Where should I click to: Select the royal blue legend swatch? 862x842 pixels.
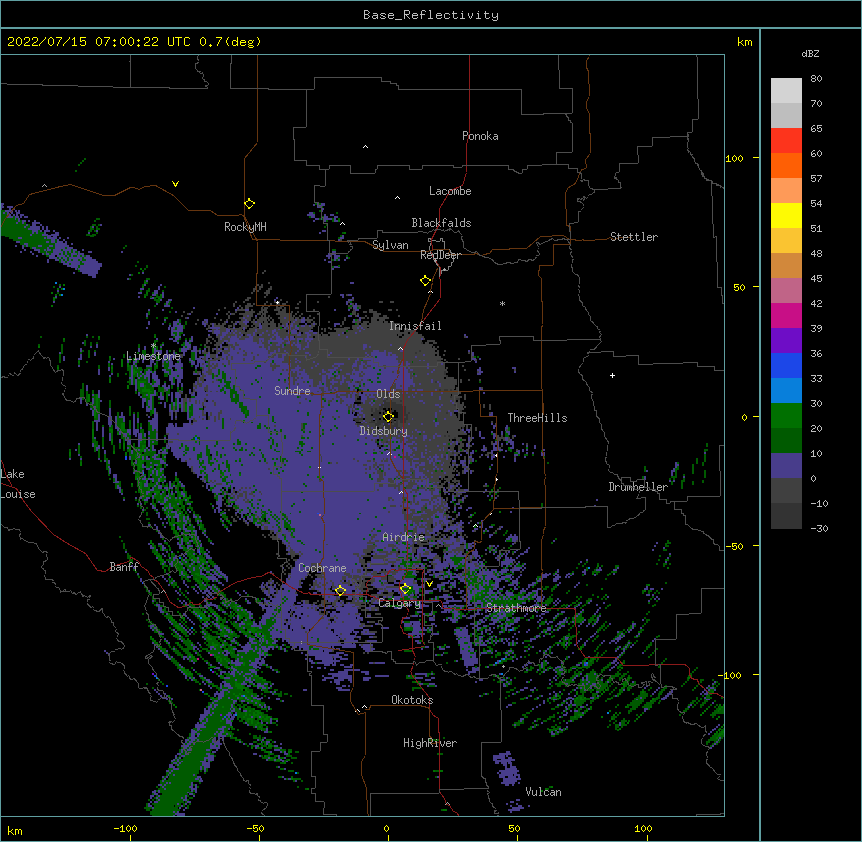[x=786, y=365]
